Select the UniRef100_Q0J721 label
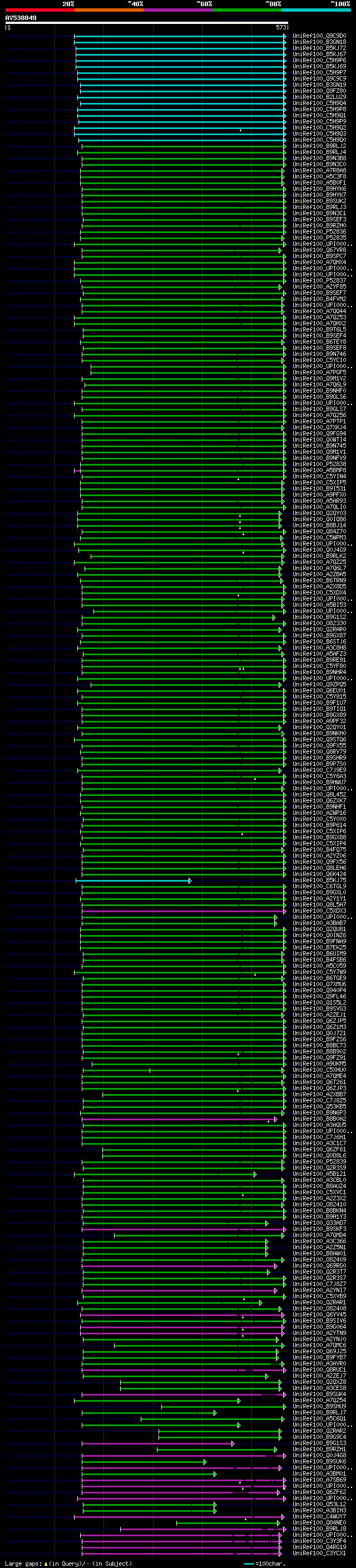356x1568 pixels. pos(319,1033)
